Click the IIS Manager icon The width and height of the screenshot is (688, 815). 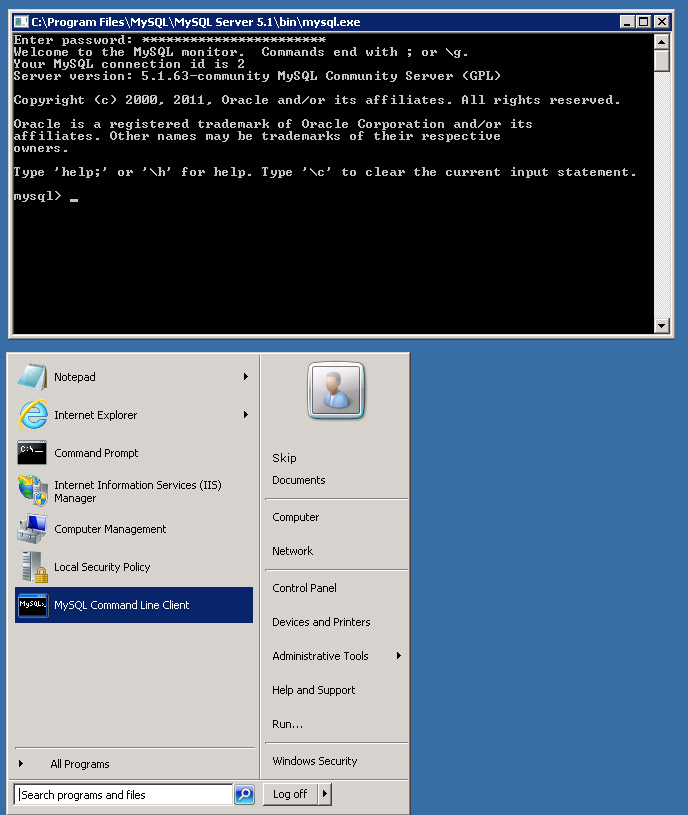pos(33,491)
